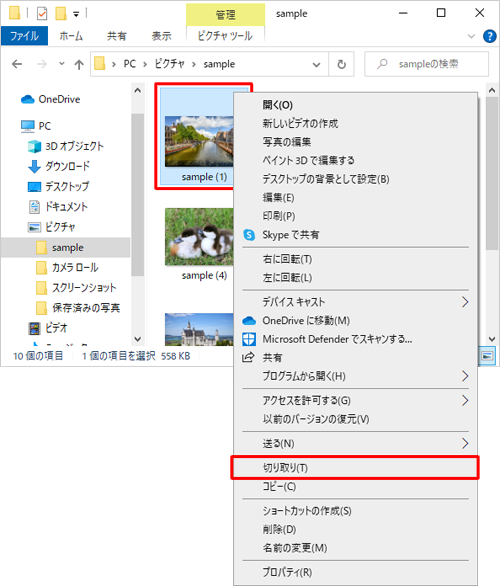Switch to the ホーム ribbon tab

click(x=71, y=36)
